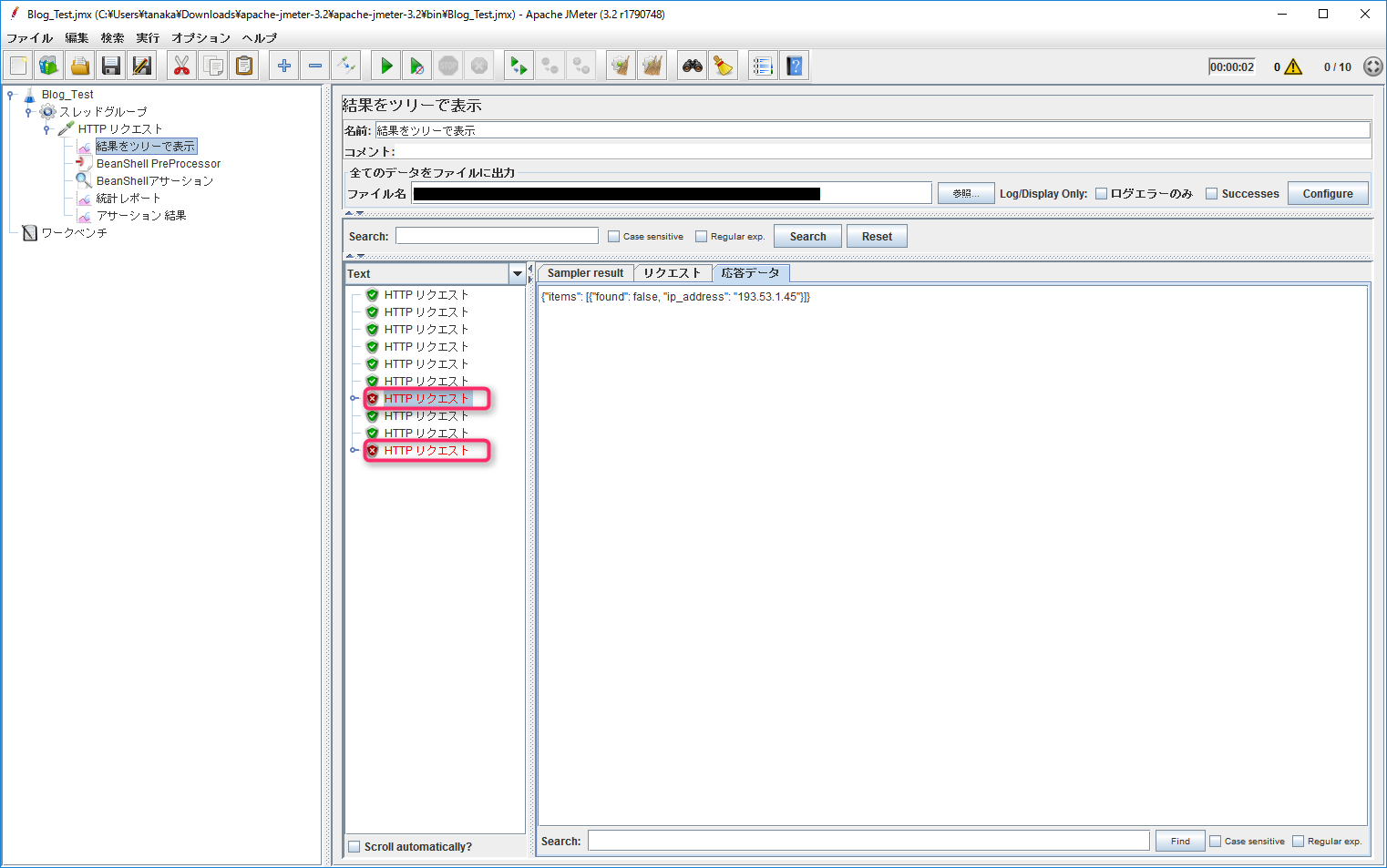The height and width of the screenshot is (868, 1387).
Task: Open the オプション menu
Action: click(200, 38)
